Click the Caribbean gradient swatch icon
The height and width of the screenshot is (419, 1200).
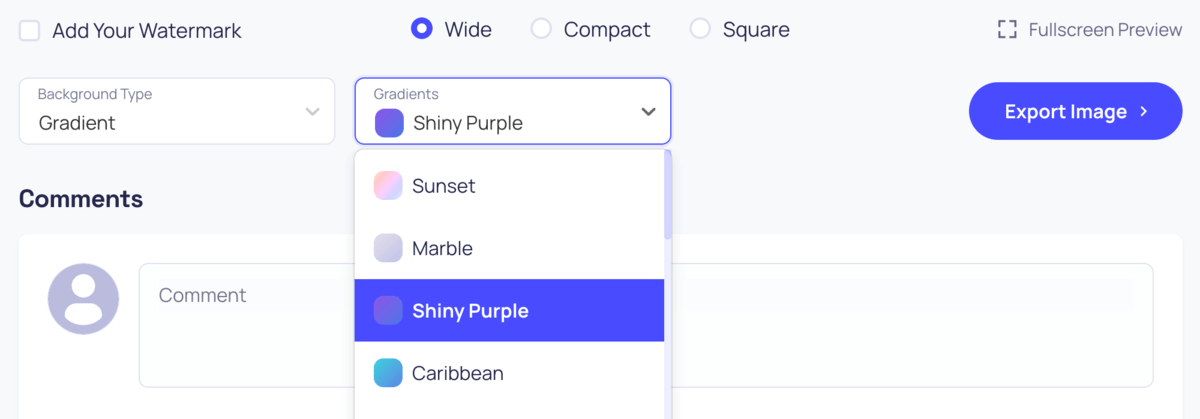click(x=388, y=373)
